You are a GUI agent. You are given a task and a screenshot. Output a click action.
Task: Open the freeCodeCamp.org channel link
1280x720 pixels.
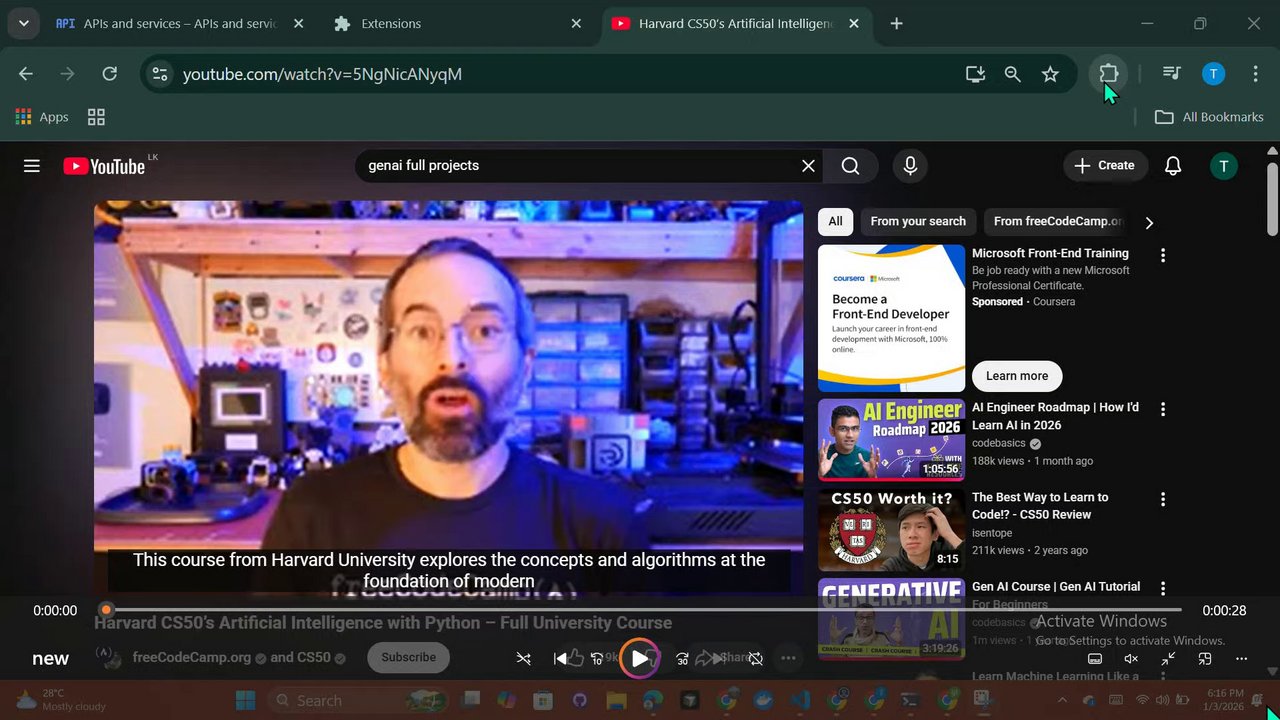(x=192, y=657)
